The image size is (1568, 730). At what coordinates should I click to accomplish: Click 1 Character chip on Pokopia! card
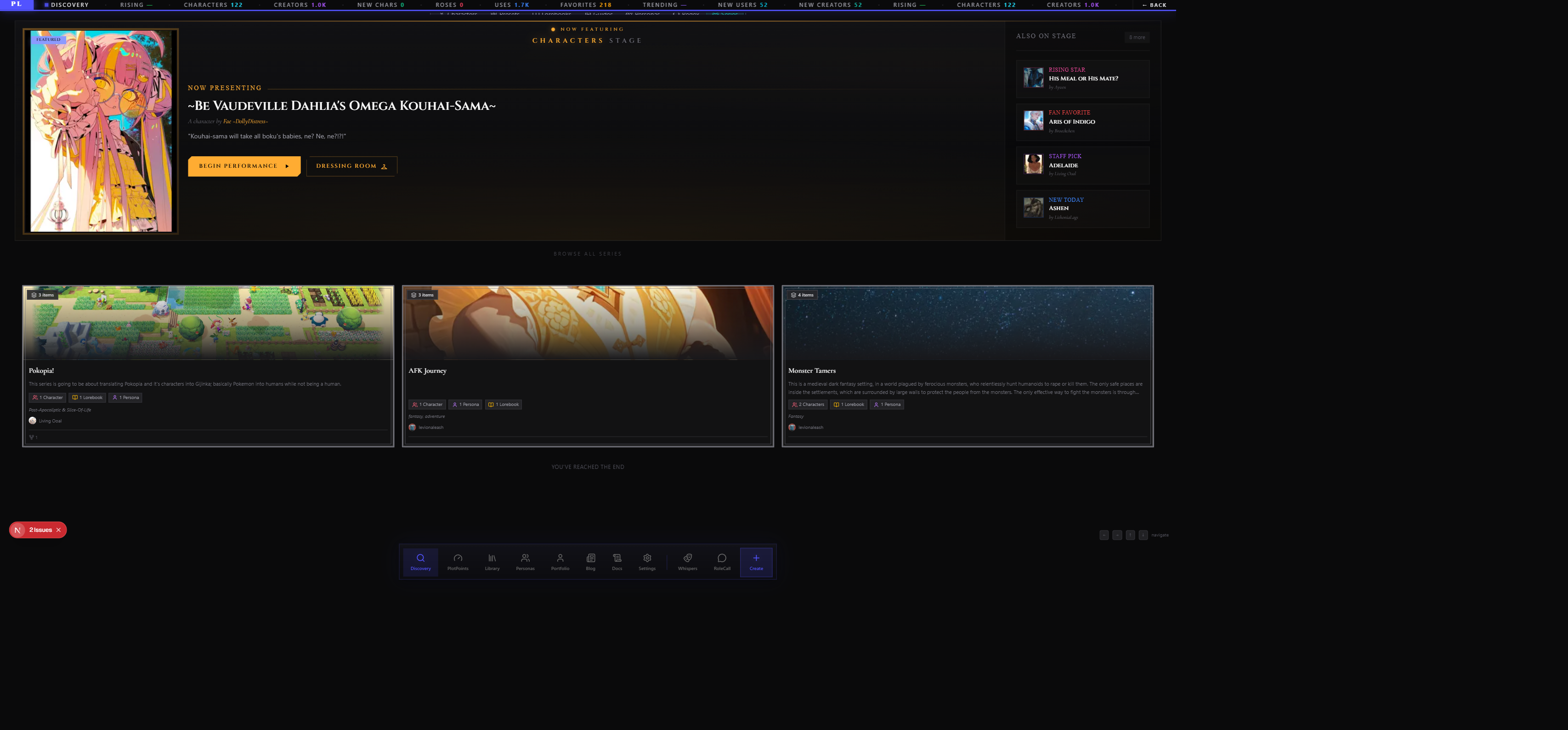coord(47,398)
